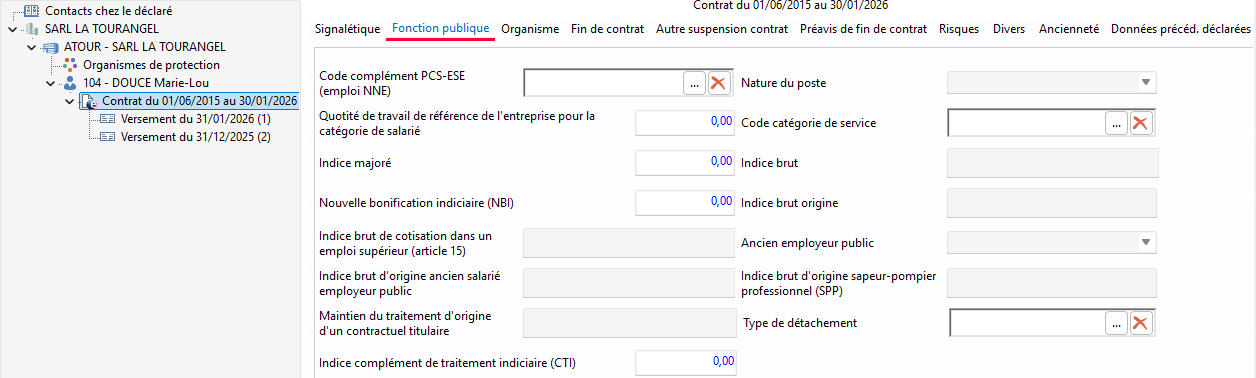
Task: Open the Fin de contrat tab
Action: click(x=607, y=29)
